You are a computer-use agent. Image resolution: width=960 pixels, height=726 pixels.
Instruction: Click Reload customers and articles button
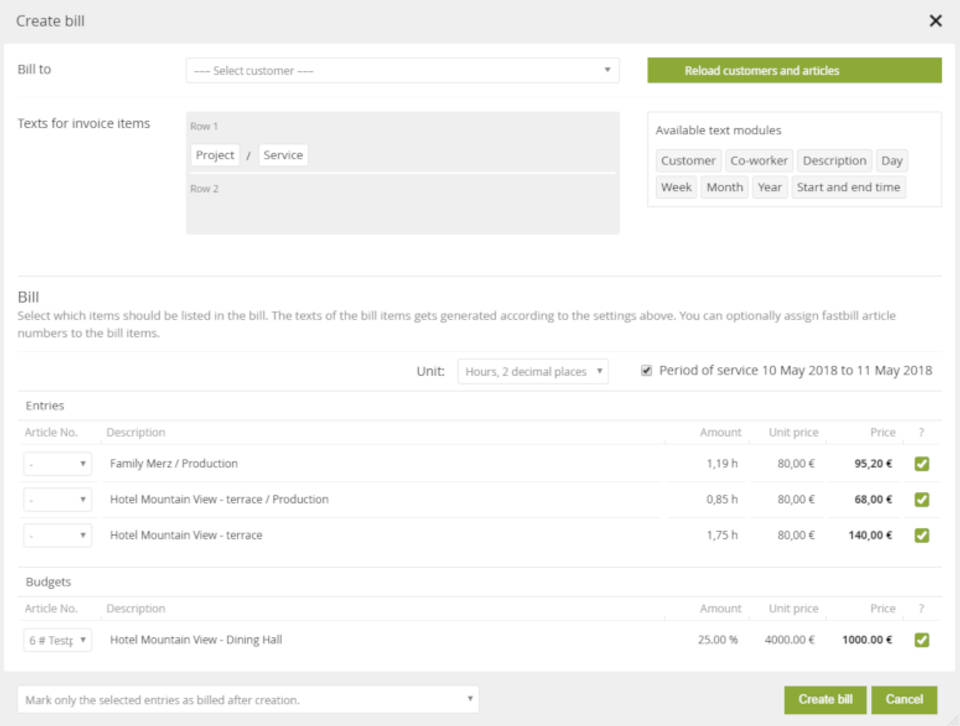(794, 71)
